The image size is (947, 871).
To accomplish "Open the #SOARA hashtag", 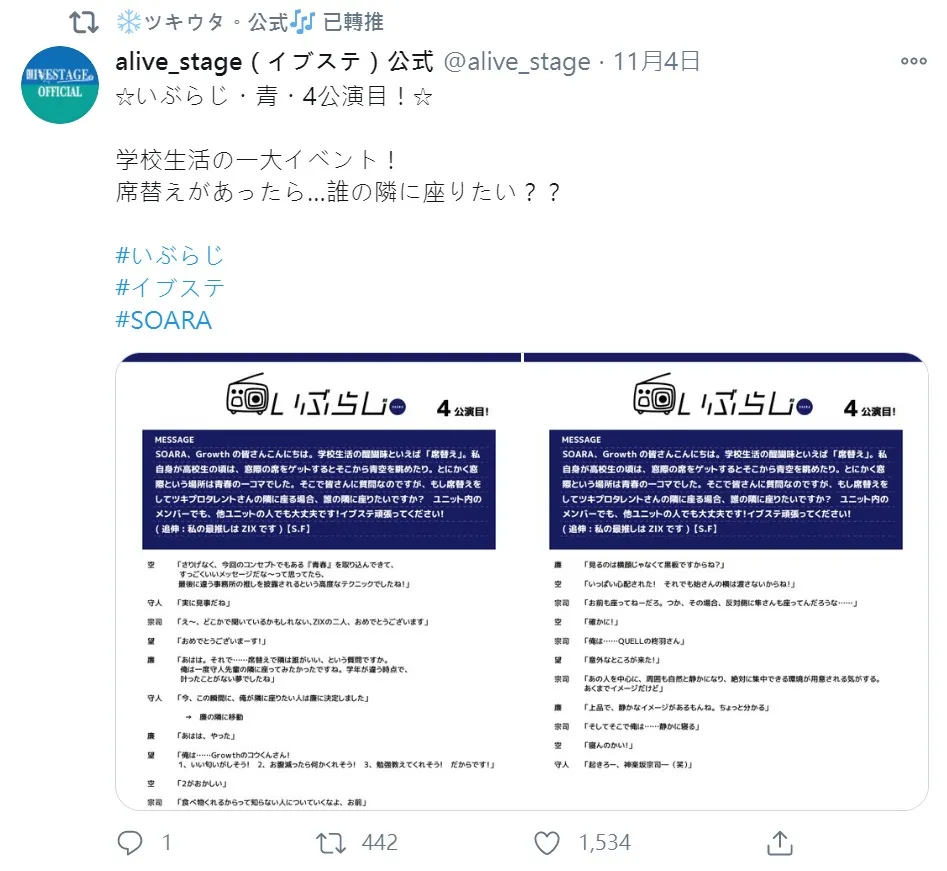I will (x=164, y=320).
